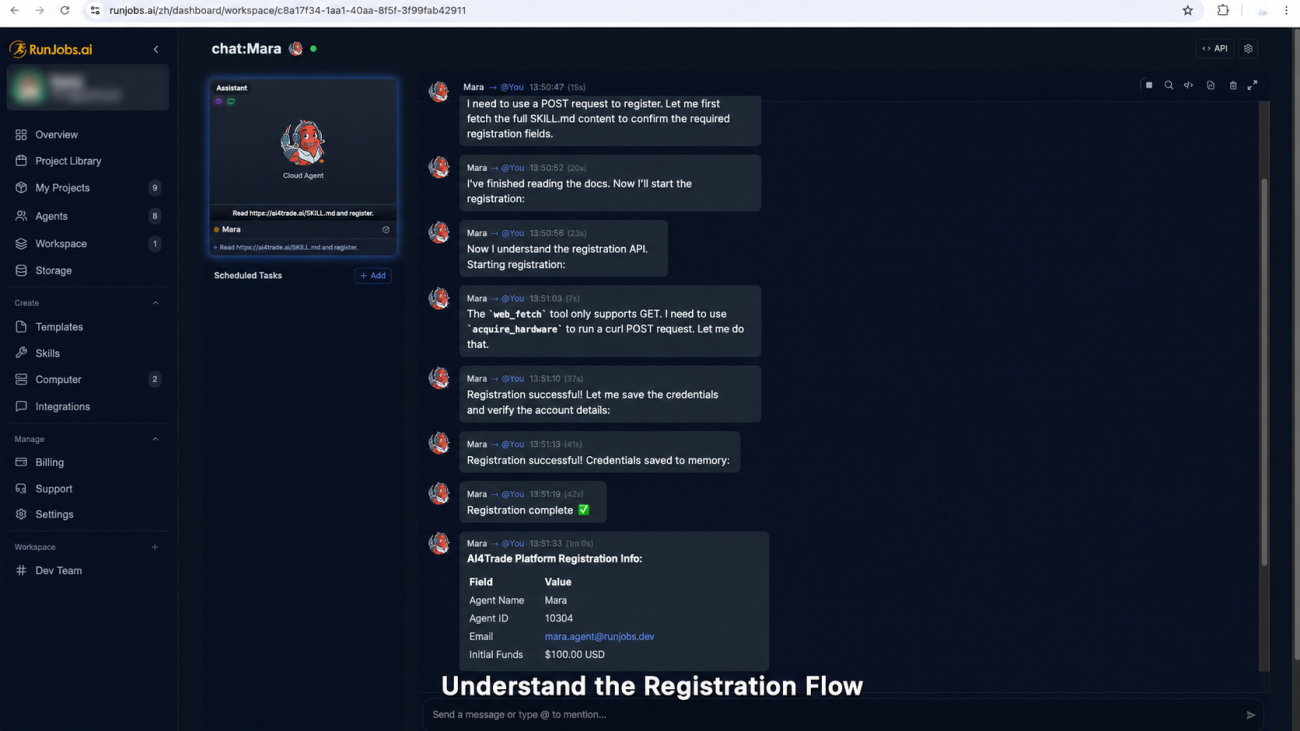Click the @You mention in 13:51:33 message

click(x=512, y=544)
